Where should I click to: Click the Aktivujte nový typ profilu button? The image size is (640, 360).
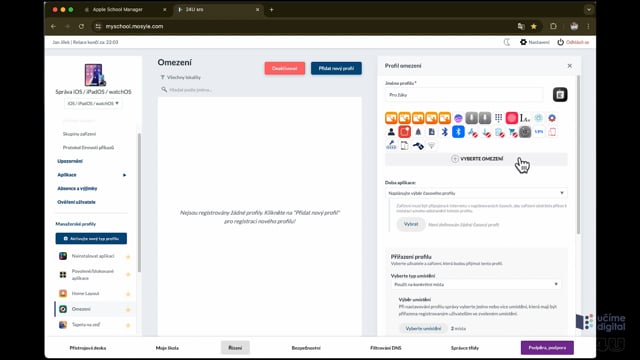91,238
